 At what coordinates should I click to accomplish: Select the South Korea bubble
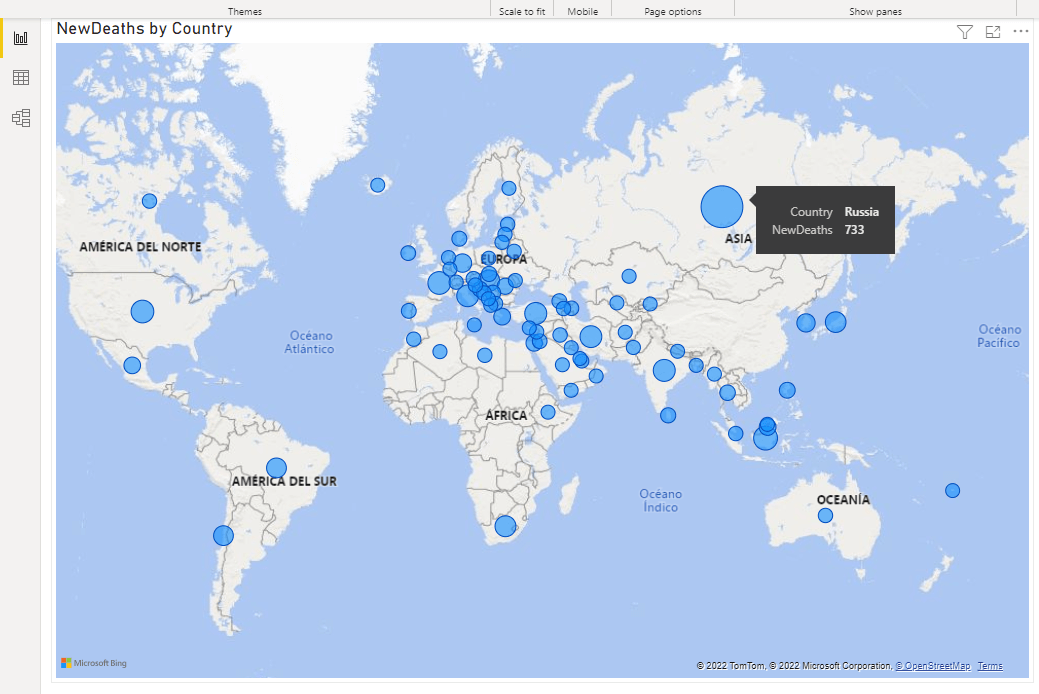coord(806,323)
